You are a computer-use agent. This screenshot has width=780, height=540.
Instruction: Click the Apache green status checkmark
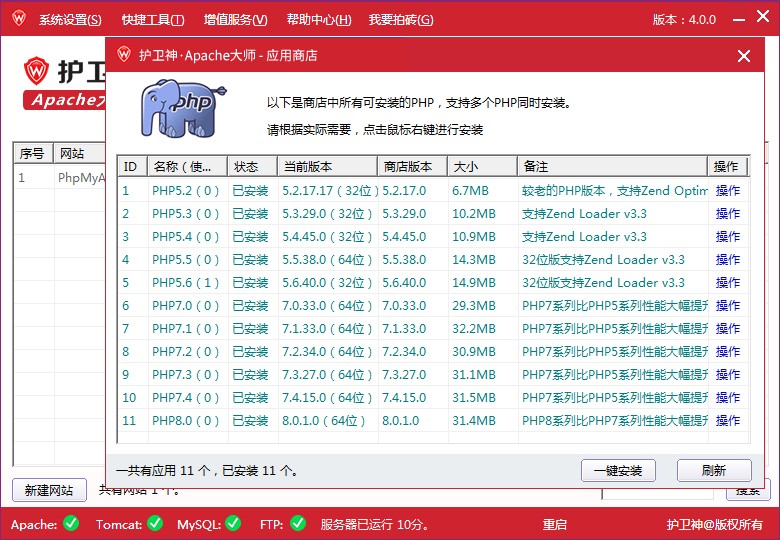70,523
